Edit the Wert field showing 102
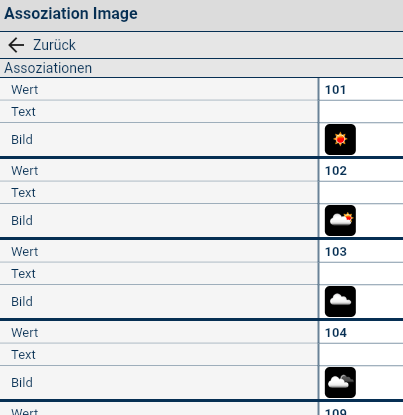 361,171
